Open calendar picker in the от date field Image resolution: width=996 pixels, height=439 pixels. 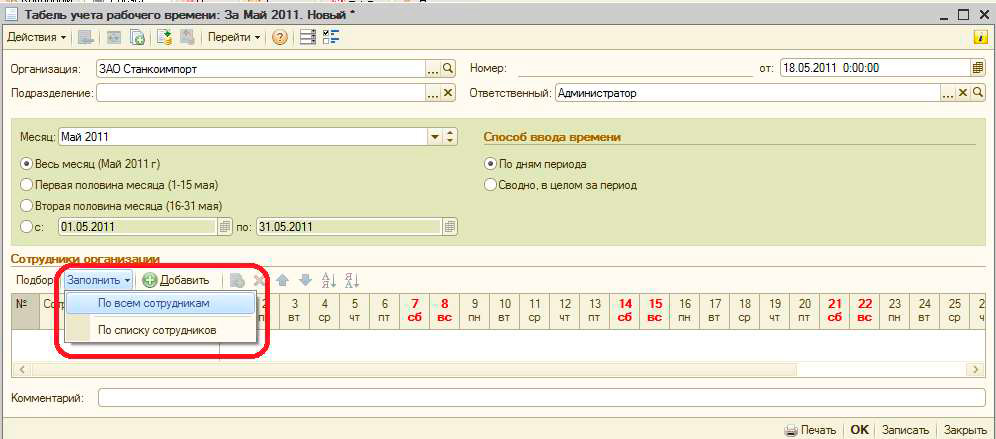click(978, 69)
